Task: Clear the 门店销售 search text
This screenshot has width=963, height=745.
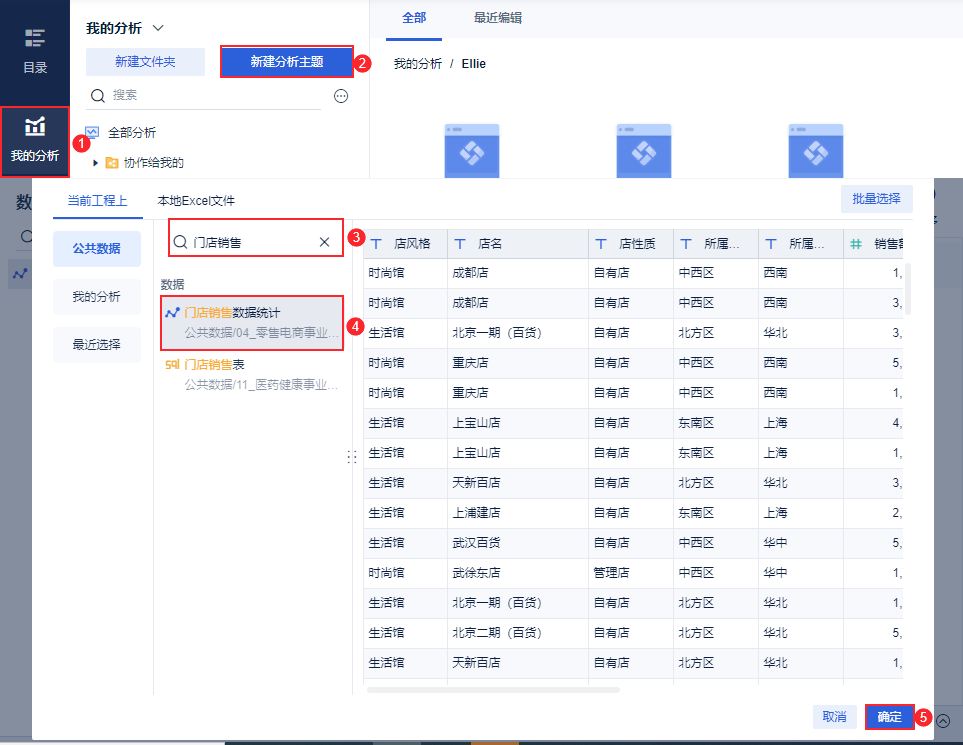Action: tap(324, 242)
